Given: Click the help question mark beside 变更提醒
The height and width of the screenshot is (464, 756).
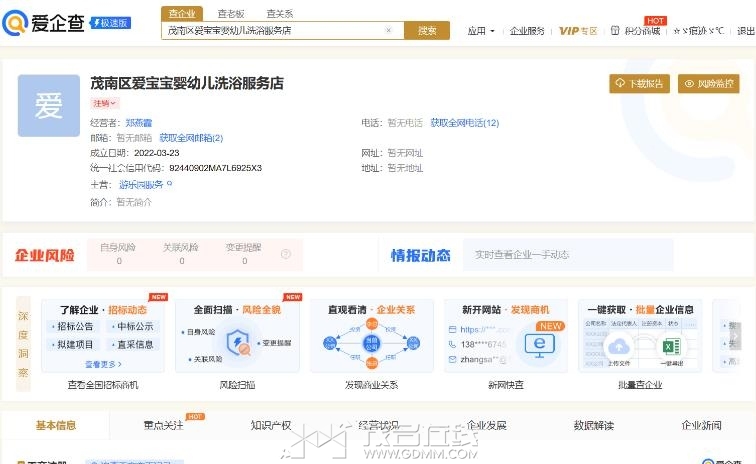Looking at the screenshot, I should (x=285, y=254).
